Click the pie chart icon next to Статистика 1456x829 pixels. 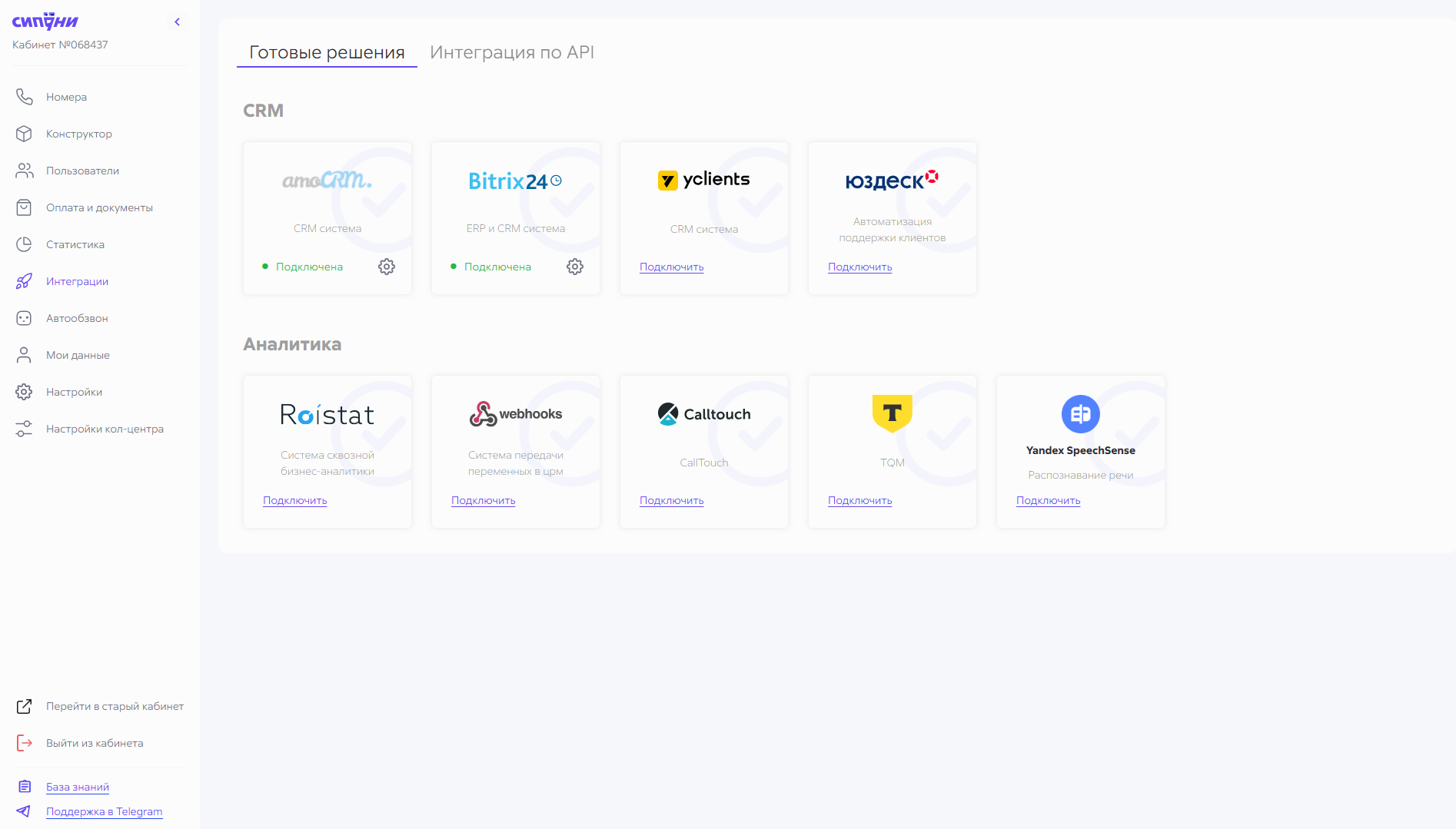tap(24, 244)
